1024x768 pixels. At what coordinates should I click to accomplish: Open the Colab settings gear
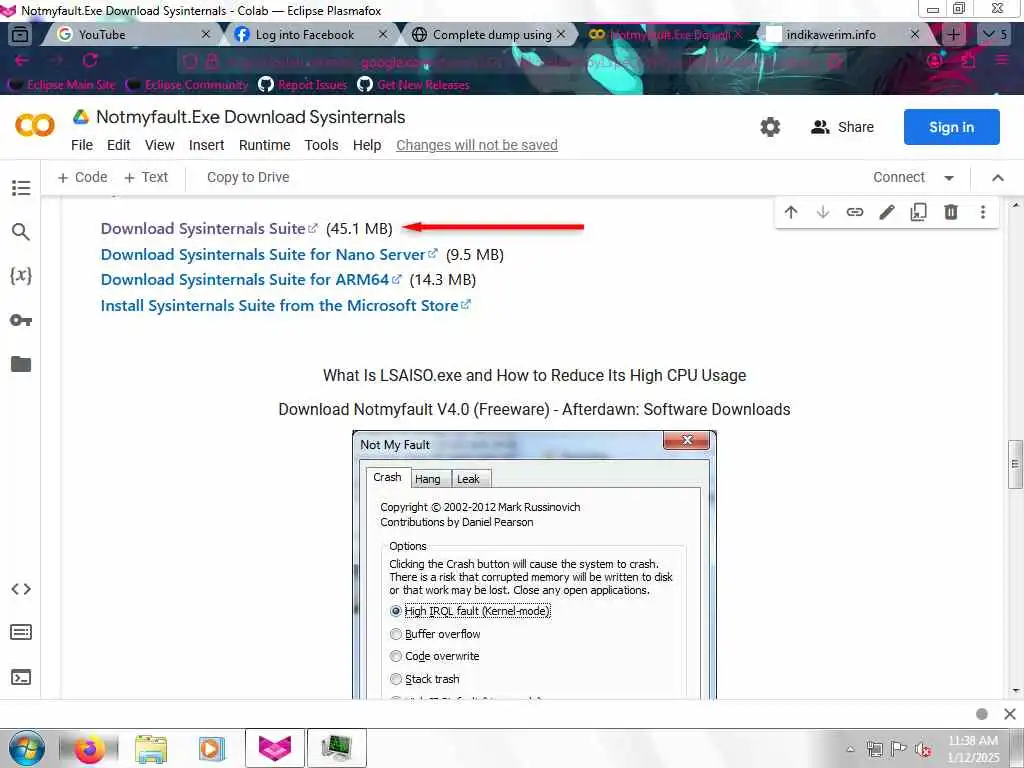coord(770,127)
